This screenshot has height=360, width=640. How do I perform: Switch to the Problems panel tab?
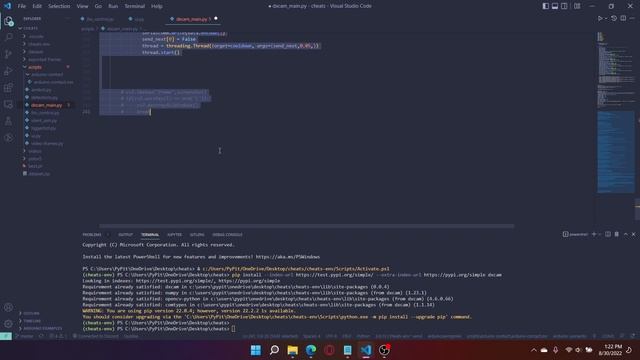(x=92, y=235)
